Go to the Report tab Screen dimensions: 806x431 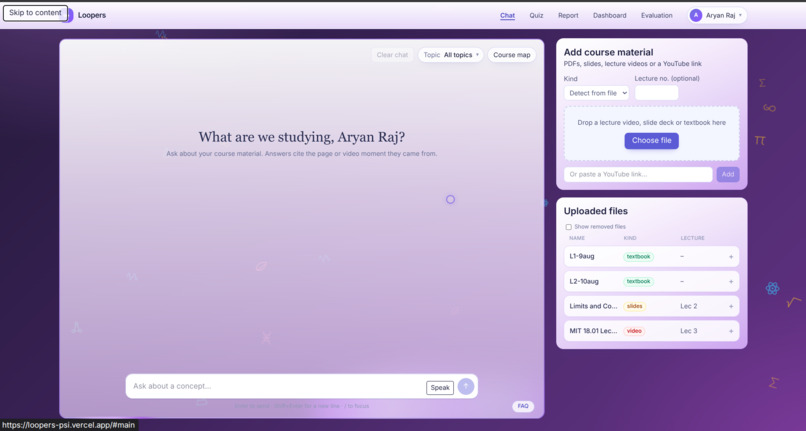click(568, 15)
